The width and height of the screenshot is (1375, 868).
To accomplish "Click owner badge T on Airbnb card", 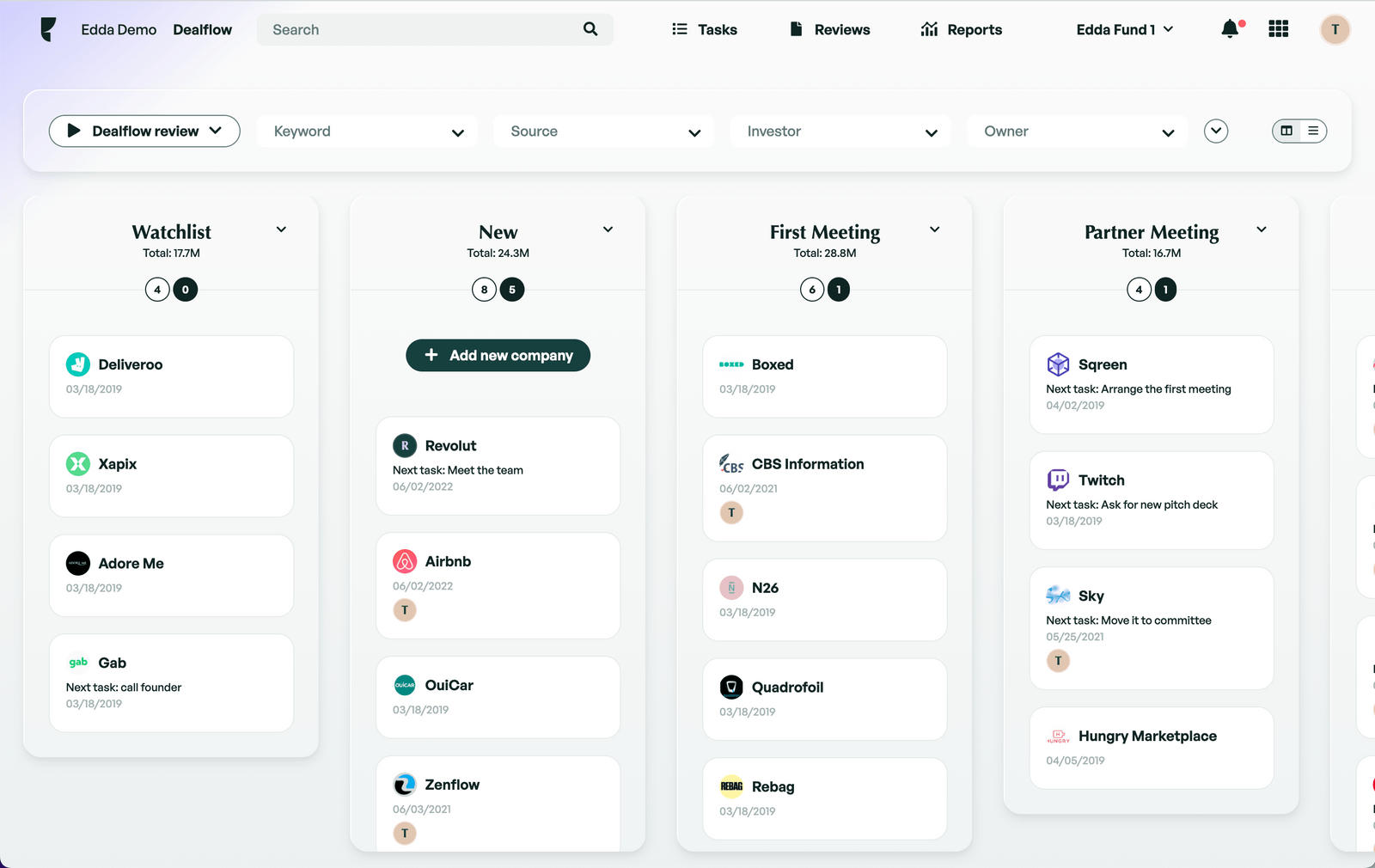I will pos(404,610).
